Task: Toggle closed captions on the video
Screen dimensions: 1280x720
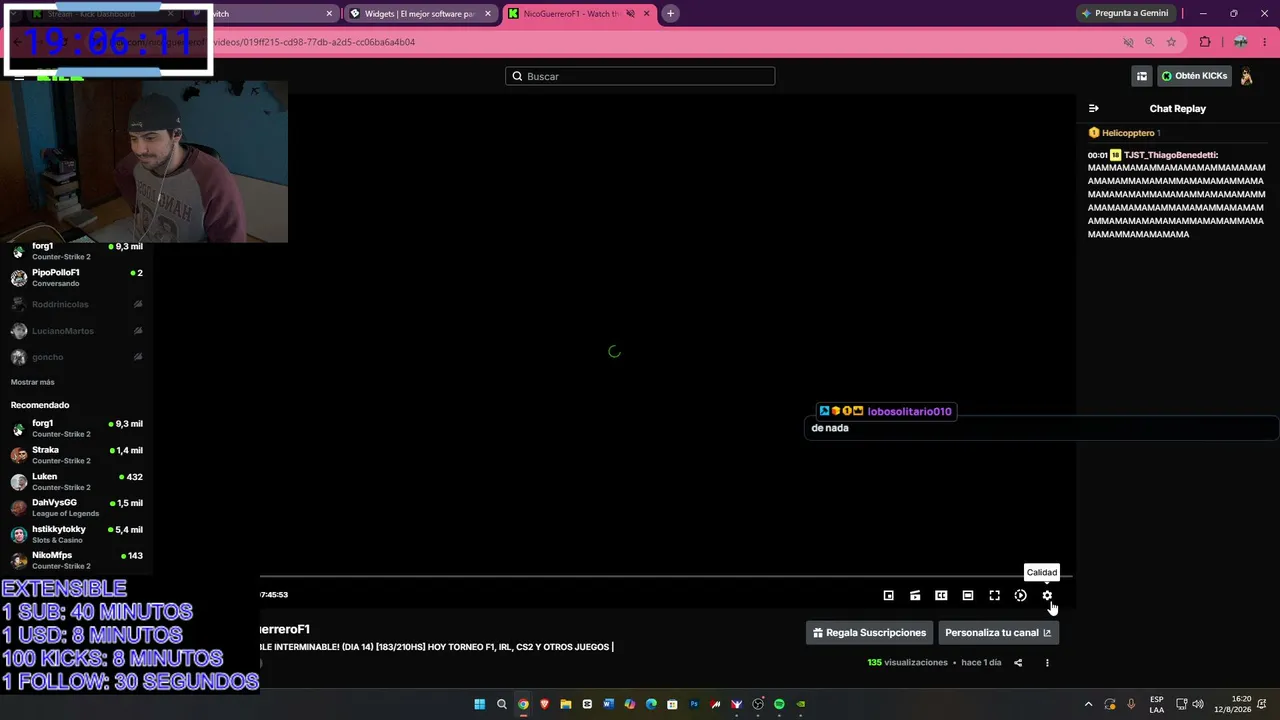Action: coord(941,595)
